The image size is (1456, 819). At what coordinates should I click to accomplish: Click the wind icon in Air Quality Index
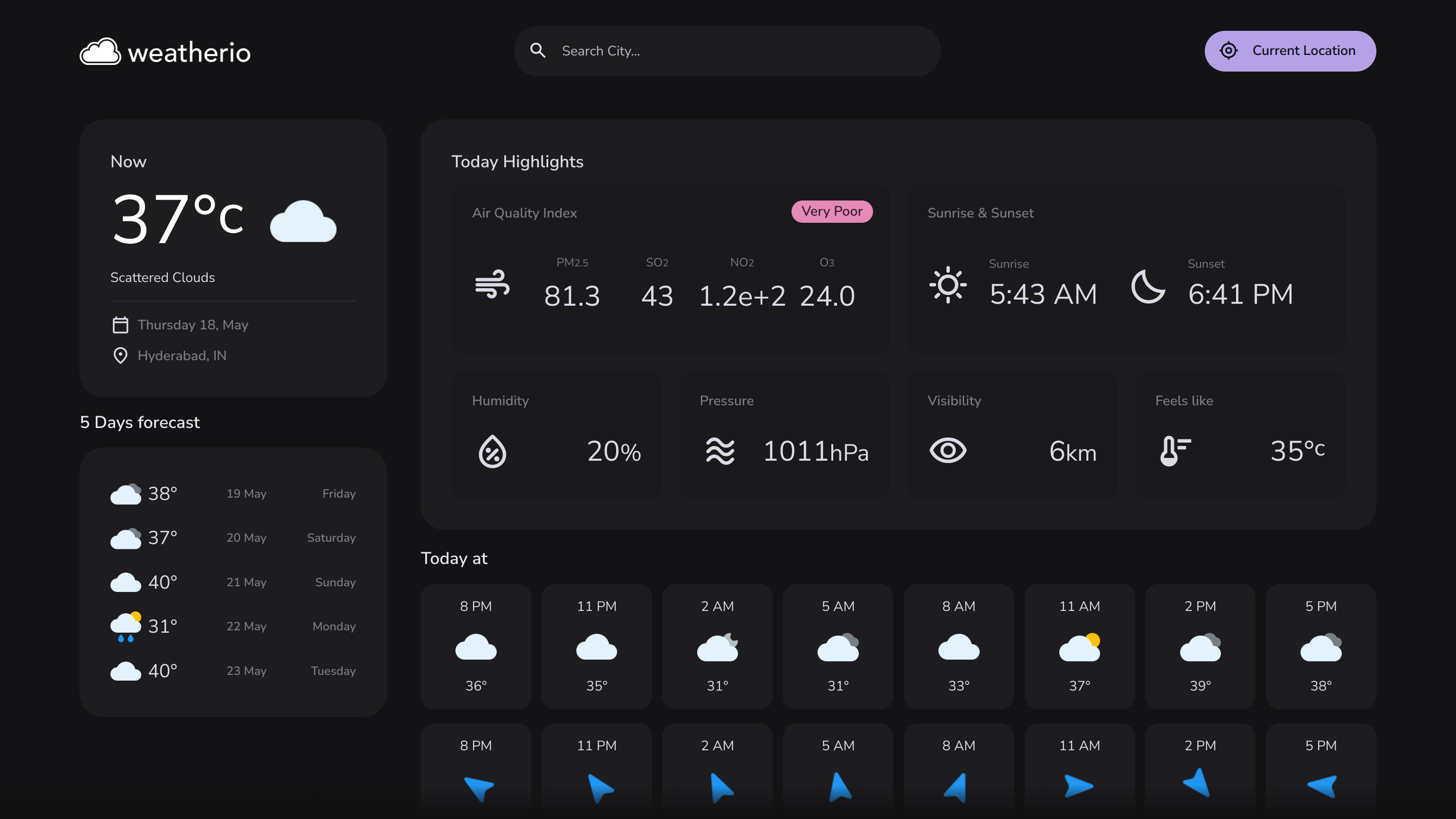492,284
